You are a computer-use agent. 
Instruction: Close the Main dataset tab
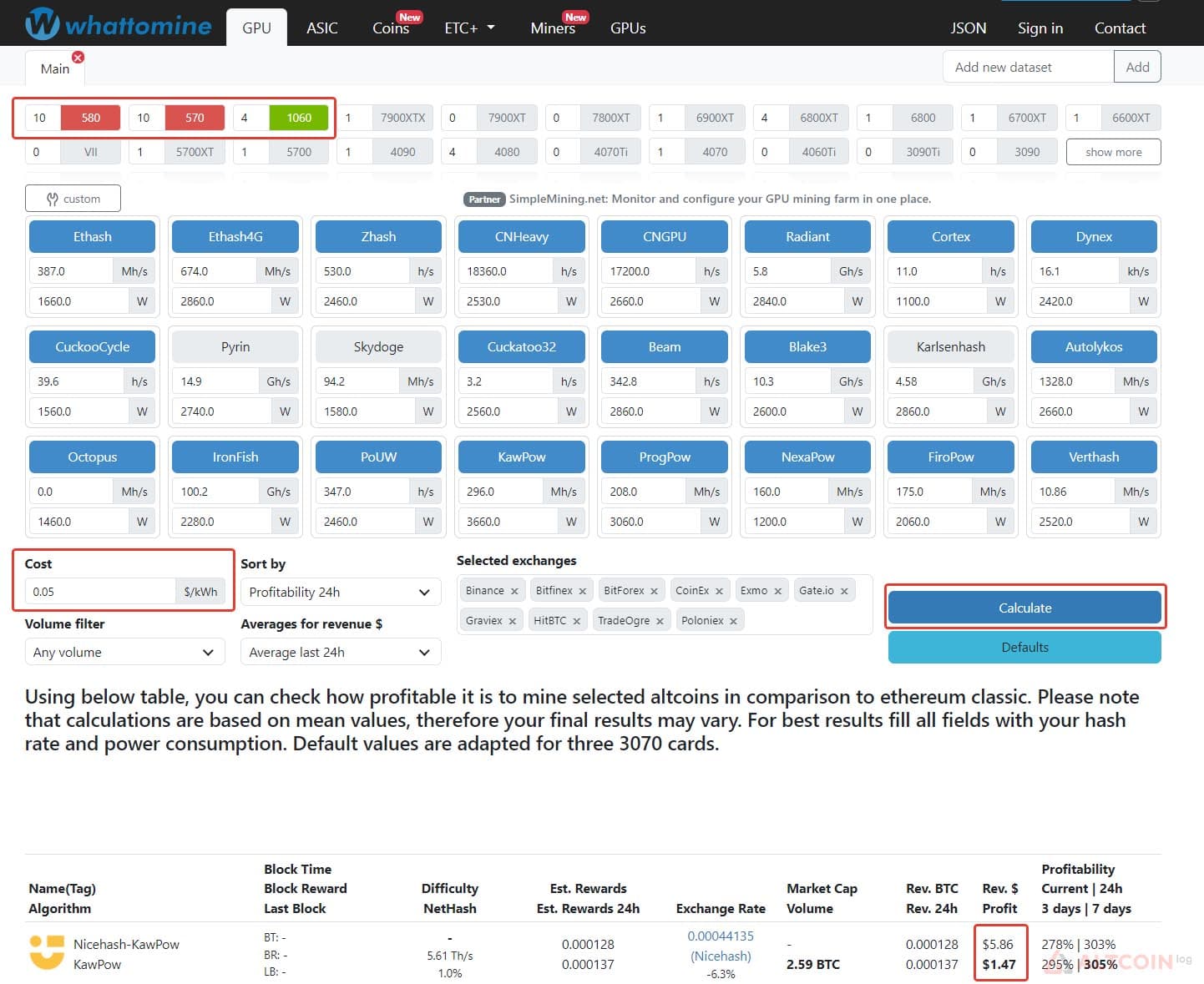[x=78, y=57]
